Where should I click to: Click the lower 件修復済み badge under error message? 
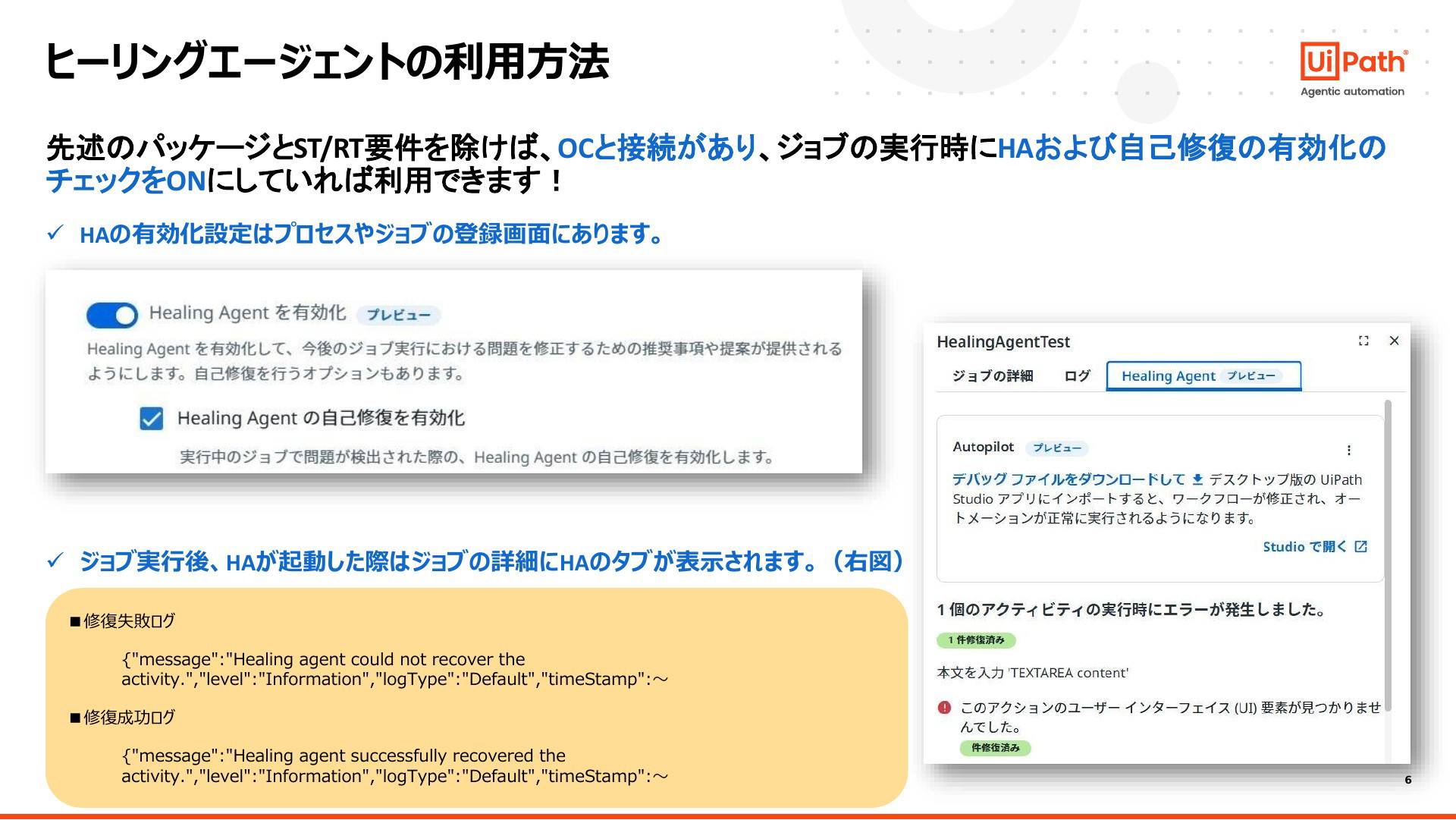point(995,748)
